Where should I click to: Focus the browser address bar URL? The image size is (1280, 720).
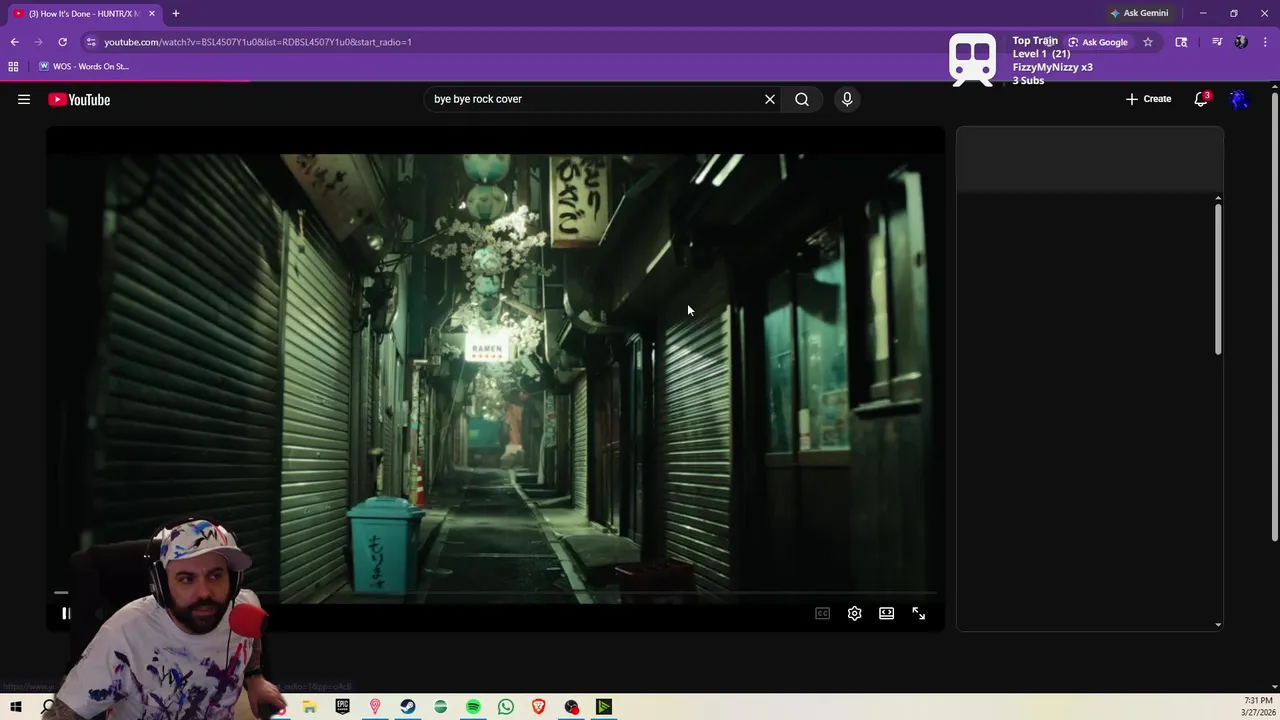(x=258, y=42)
